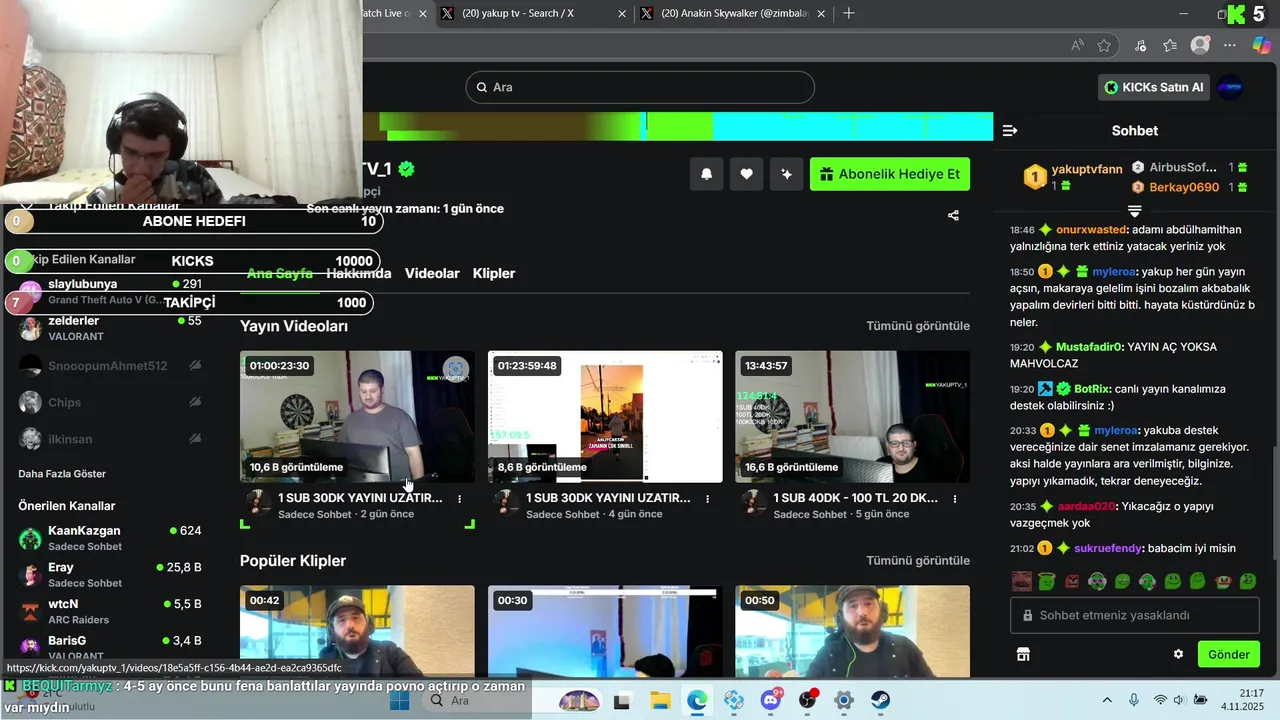1280x720 pixels.
Task: Open Eray channel in sidebar
Action: click(x=110, y=574)
